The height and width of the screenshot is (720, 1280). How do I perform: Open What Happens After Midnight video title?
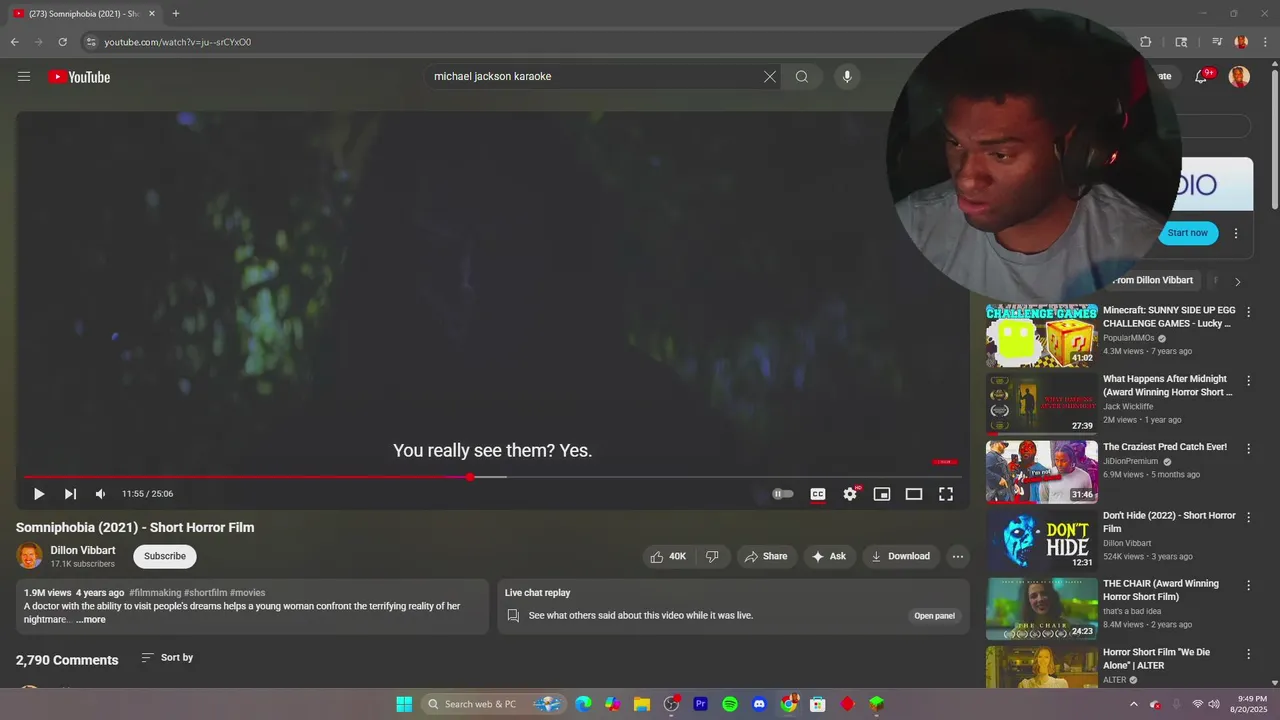coord(1167,386)
